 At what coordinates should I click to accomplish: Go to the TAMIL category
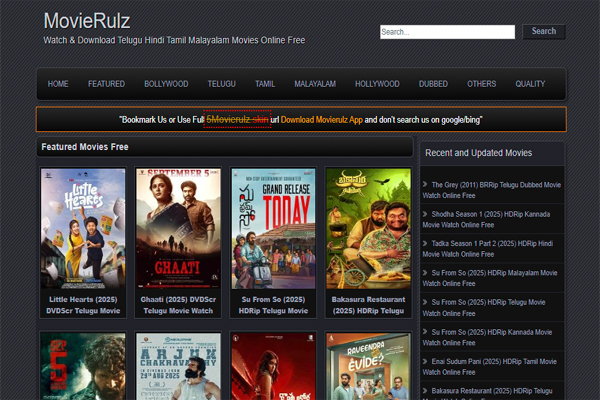[265, 84]
